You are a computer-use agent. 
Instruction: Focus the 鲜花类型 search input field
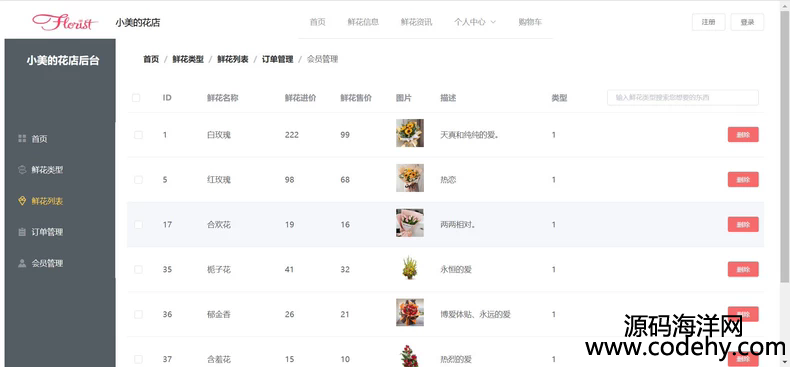[683, 98]
